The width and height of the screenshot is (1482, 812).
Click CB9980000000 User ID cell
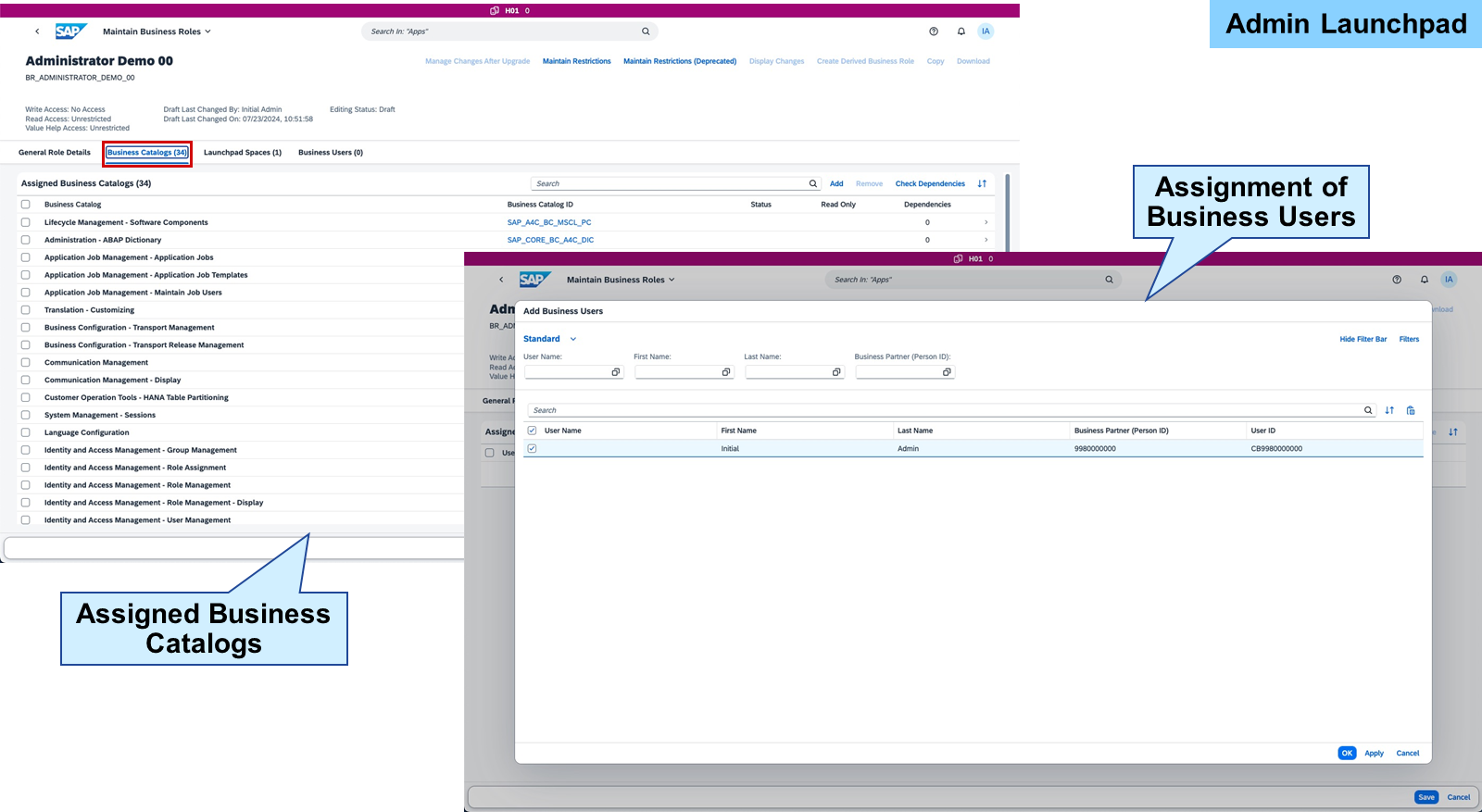(x=1276, y=448)
